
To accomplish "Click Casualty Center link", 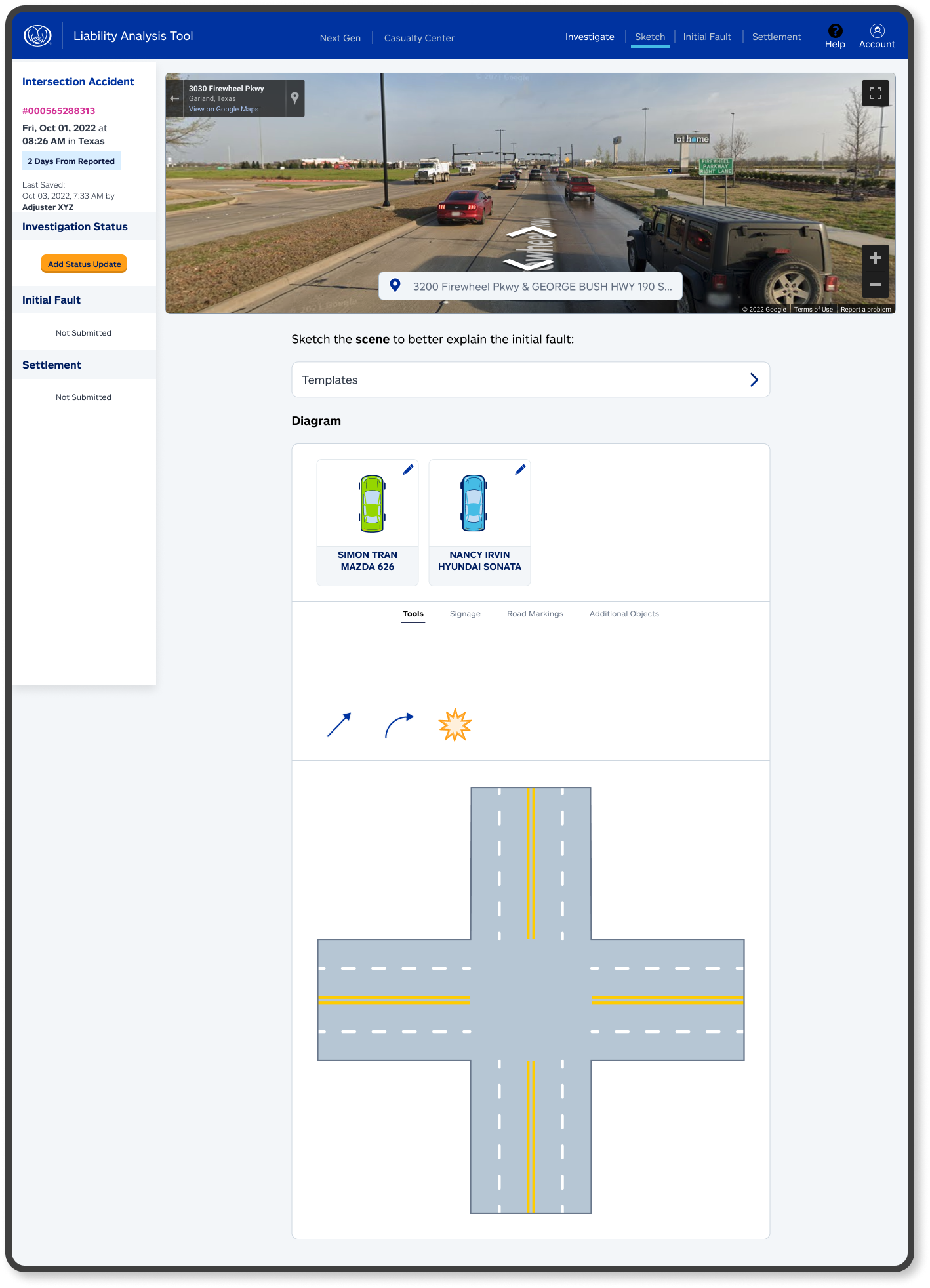I will pos(419,38).
